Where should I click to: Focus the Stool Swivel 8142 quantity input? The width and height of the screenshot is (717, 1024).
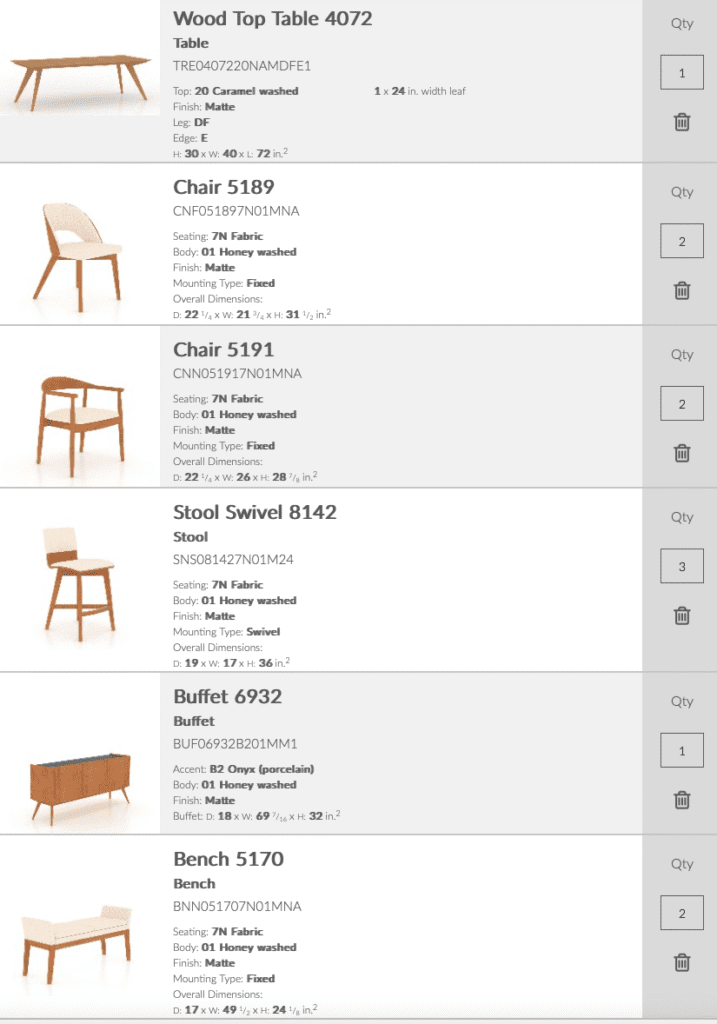coord(682,567)
